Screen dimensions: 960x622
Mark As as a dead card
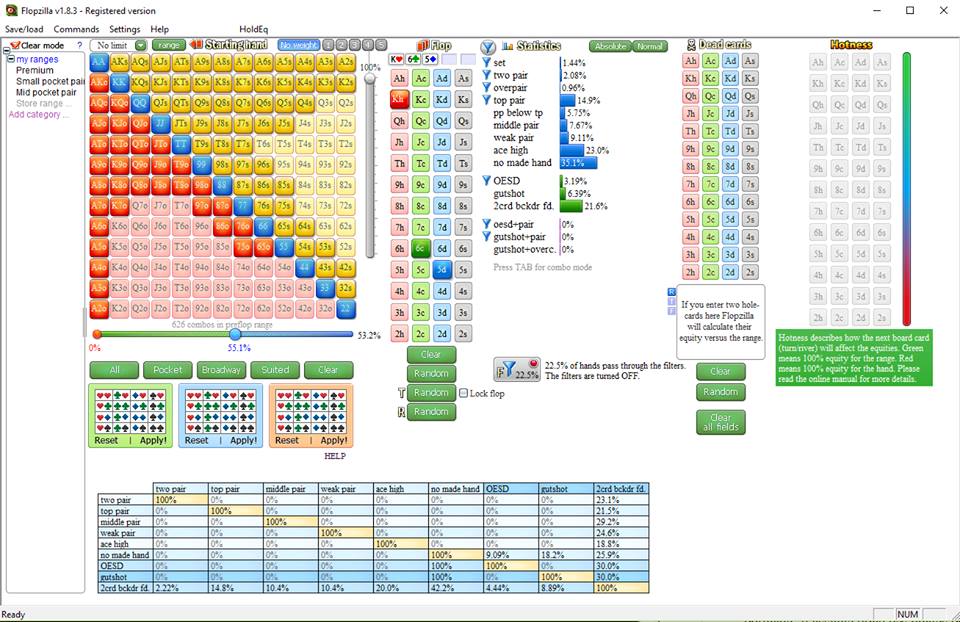[750, 61]
